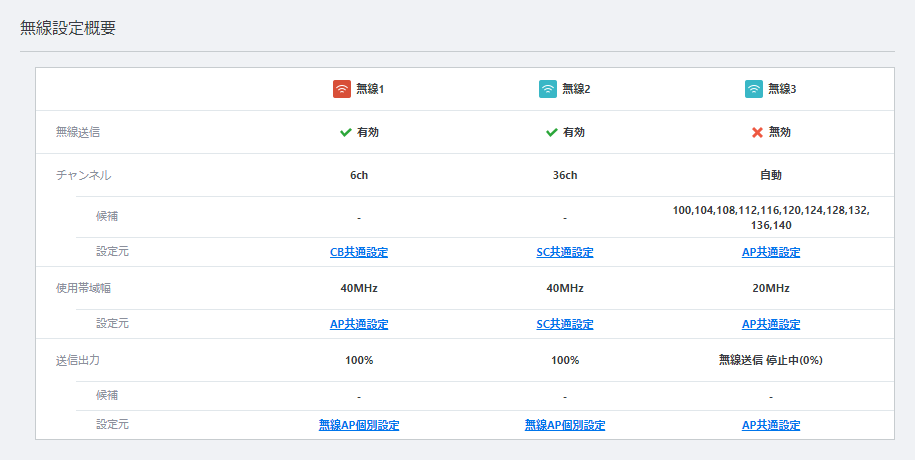Open AP共通設定 link for 無線3 送信出力

pos(771,425)
